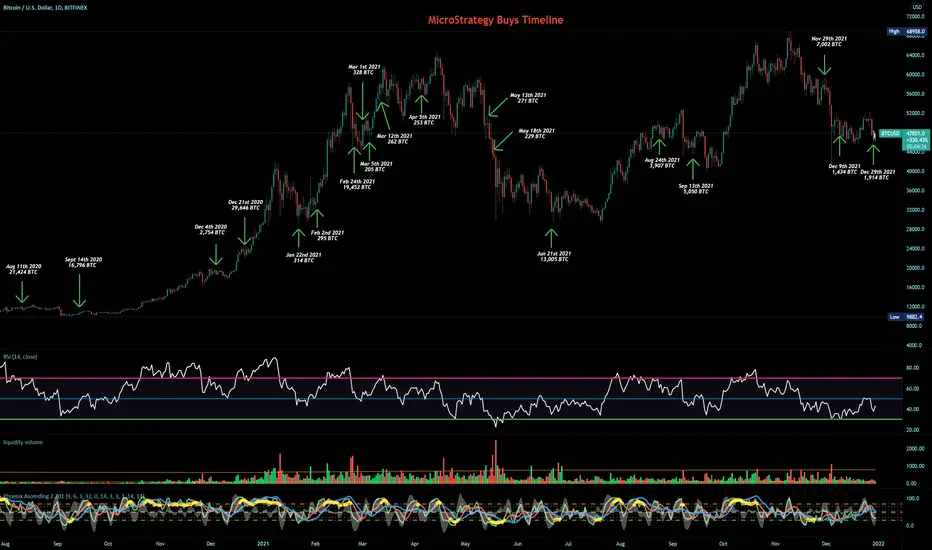Select the Sep 13th 2021 5,050 BTC annotation
The height and width of the screenshot is (550, 932).
[696, 188]
